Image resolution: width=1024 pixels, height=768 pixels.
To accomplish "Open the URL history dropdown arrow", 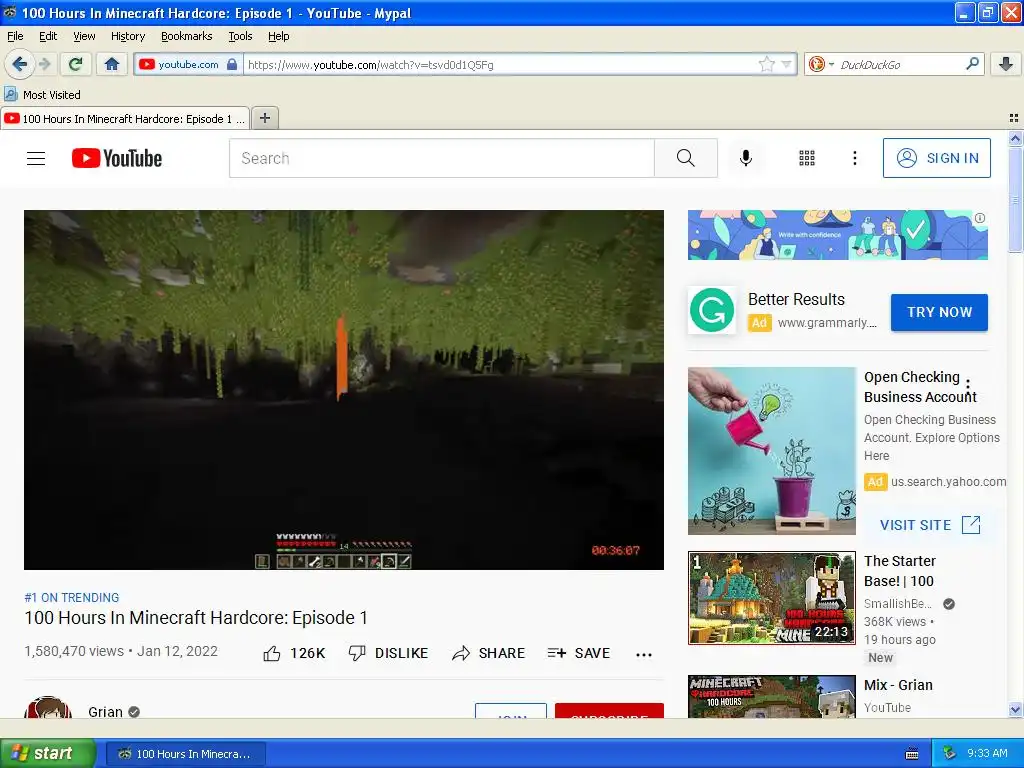I will click(x=786, y=64).
